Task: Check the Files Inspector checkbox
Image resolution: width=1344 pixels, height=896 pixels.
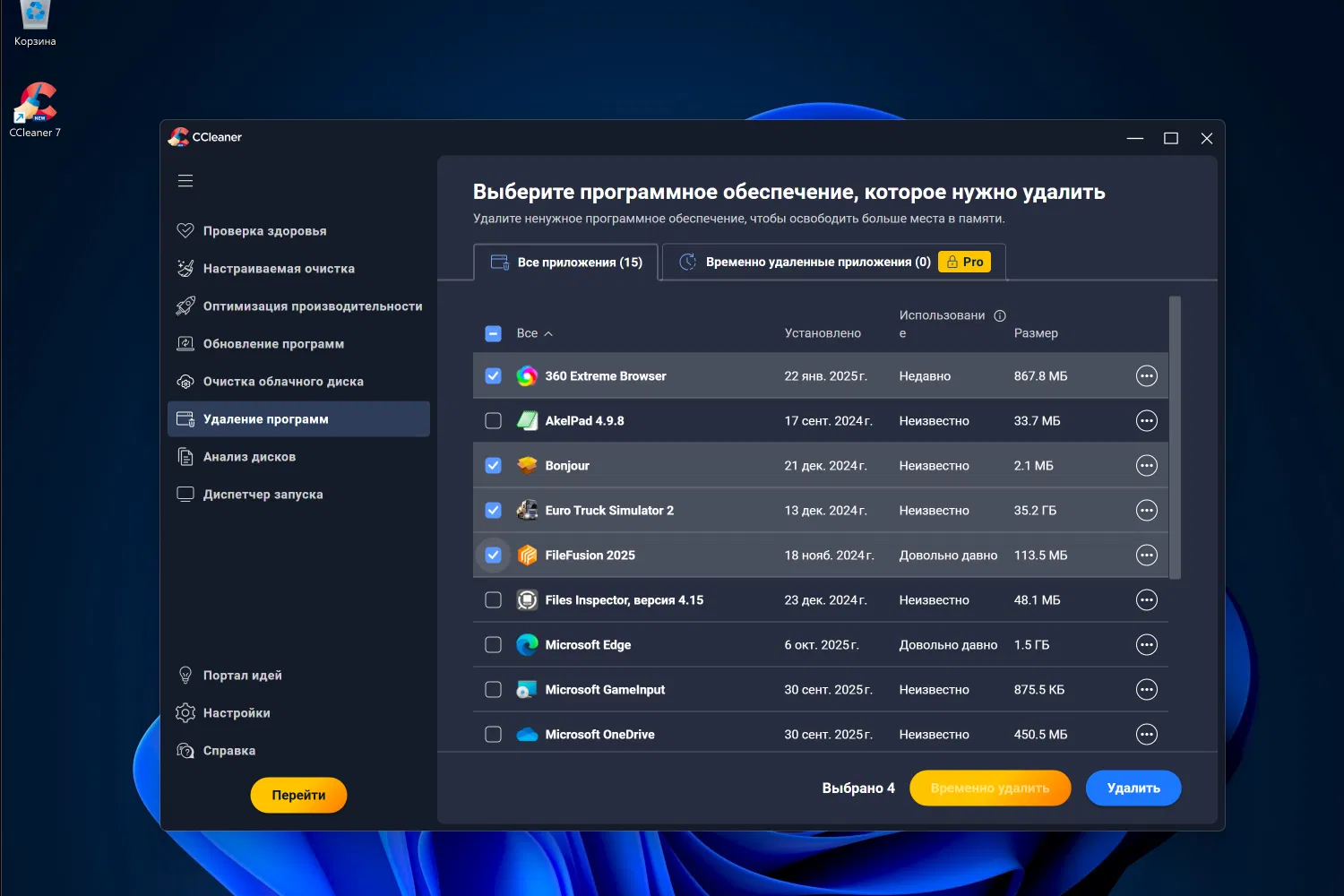Action: (493, 600)
